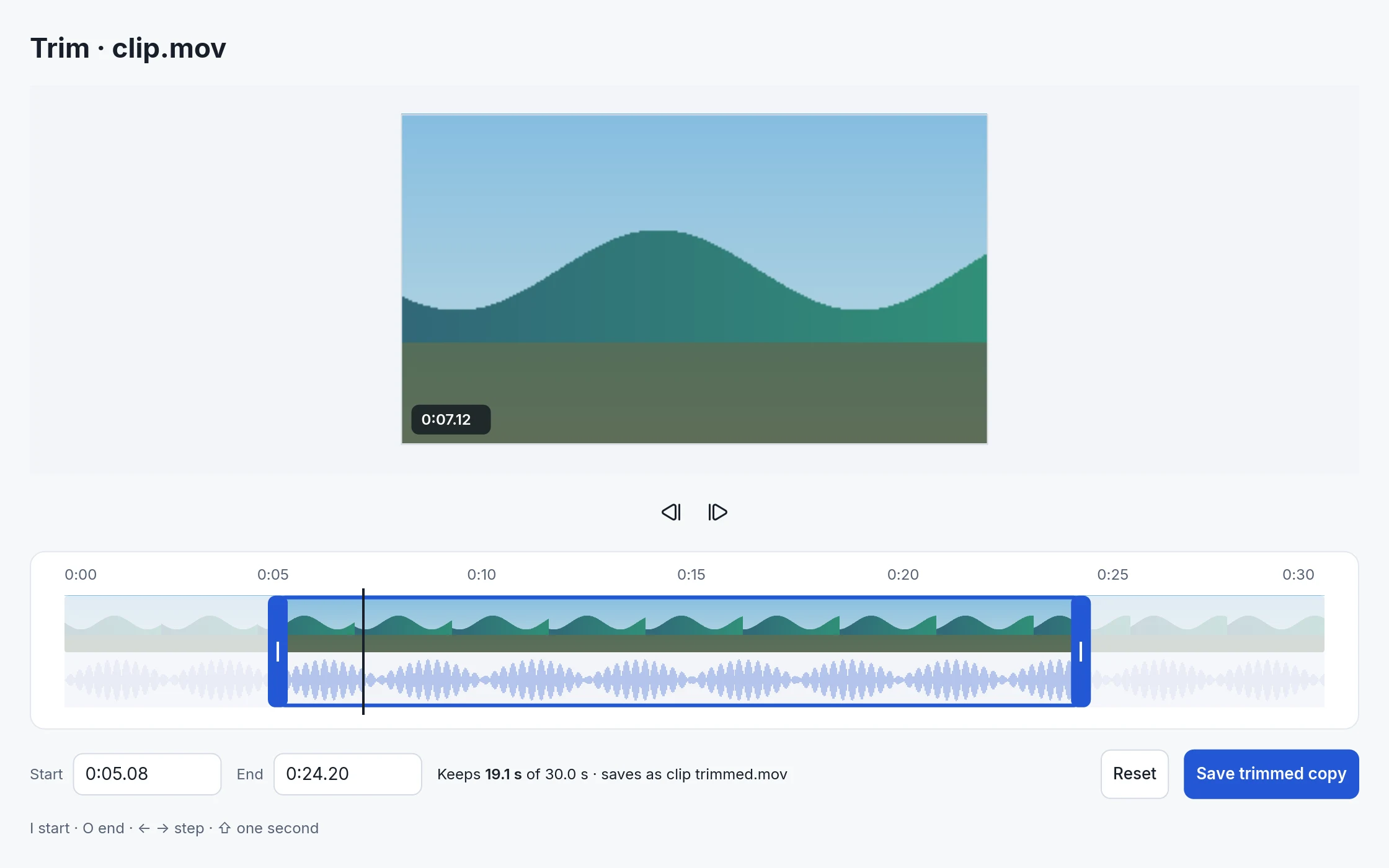Edit the Start time field
This screenshot has height=868, width=1389.
[x=147, y=774]
